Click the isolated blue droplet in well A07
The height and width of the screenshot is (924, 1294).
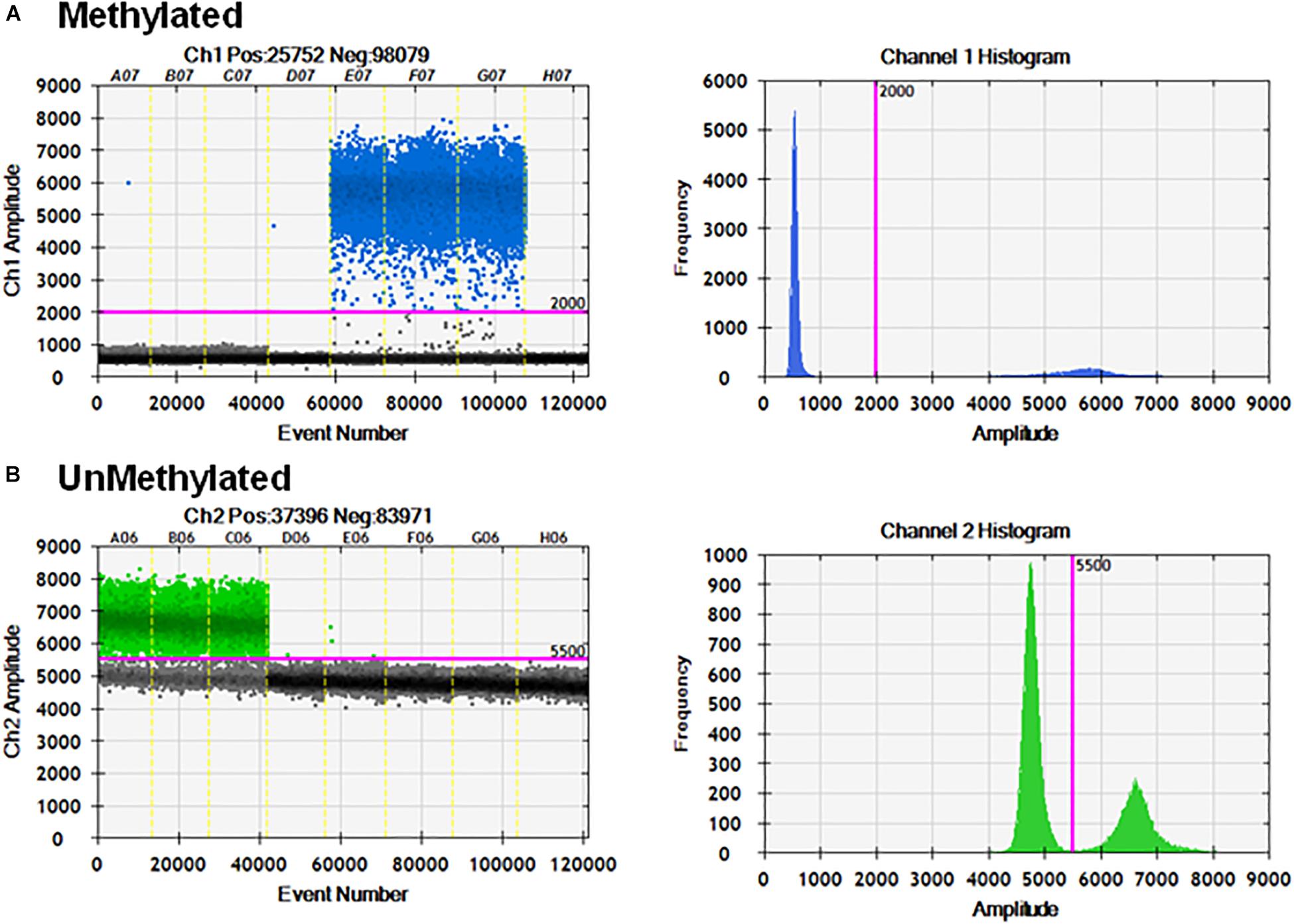tap(129, 183)
